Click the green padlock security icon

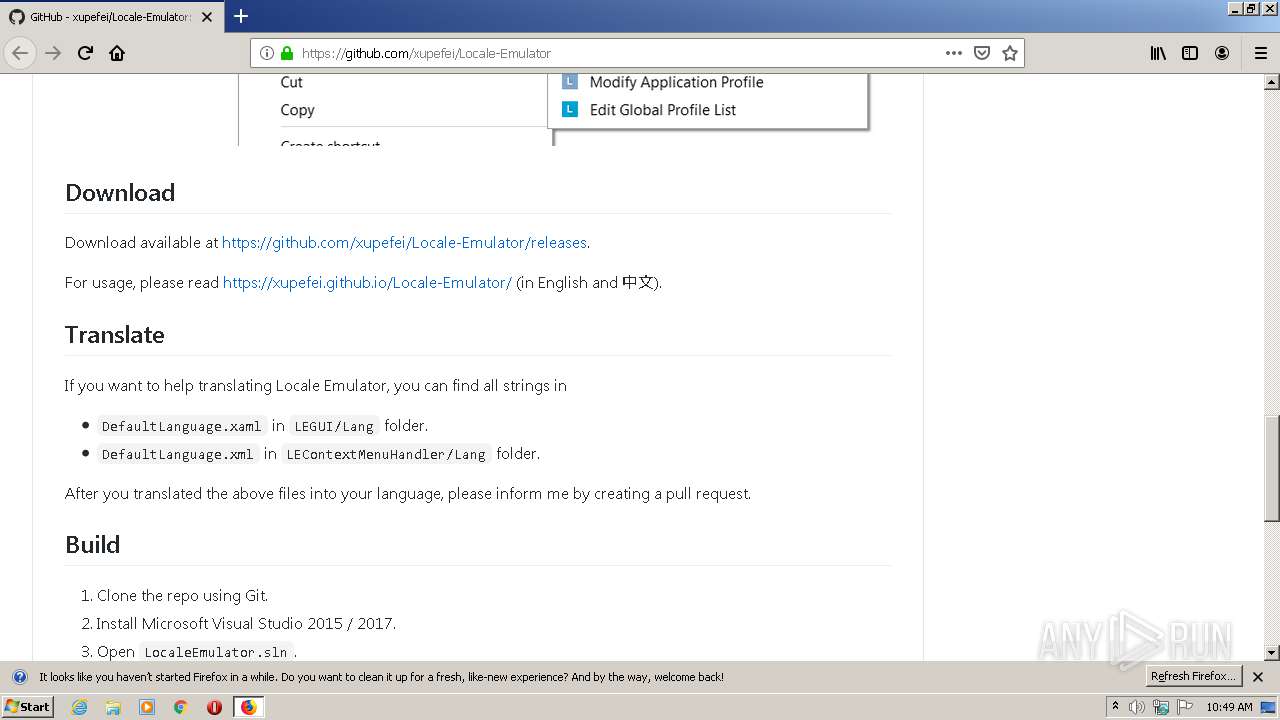point(287,53)
